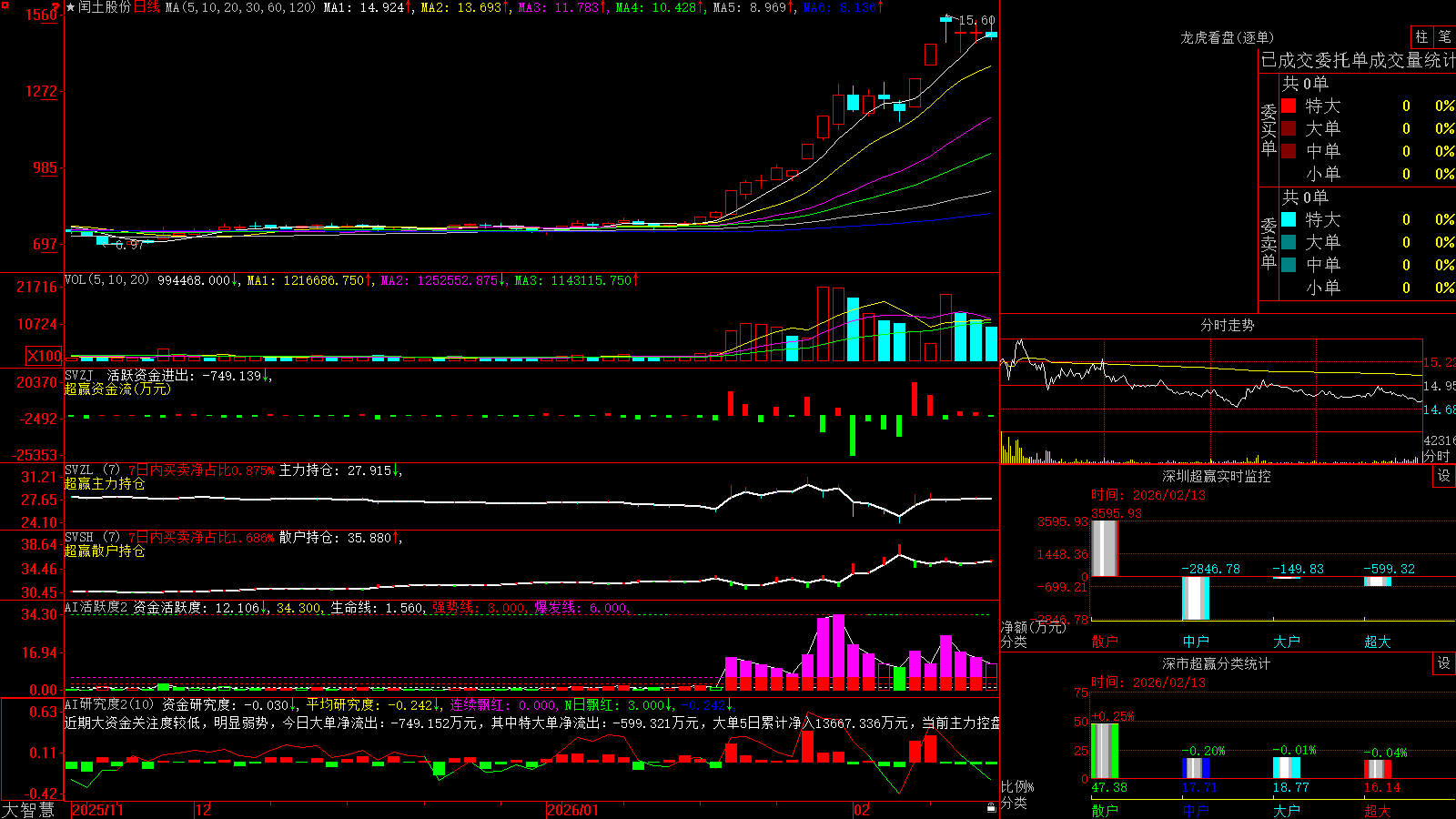Click the 分时走势 panel title

[1227, 325]
